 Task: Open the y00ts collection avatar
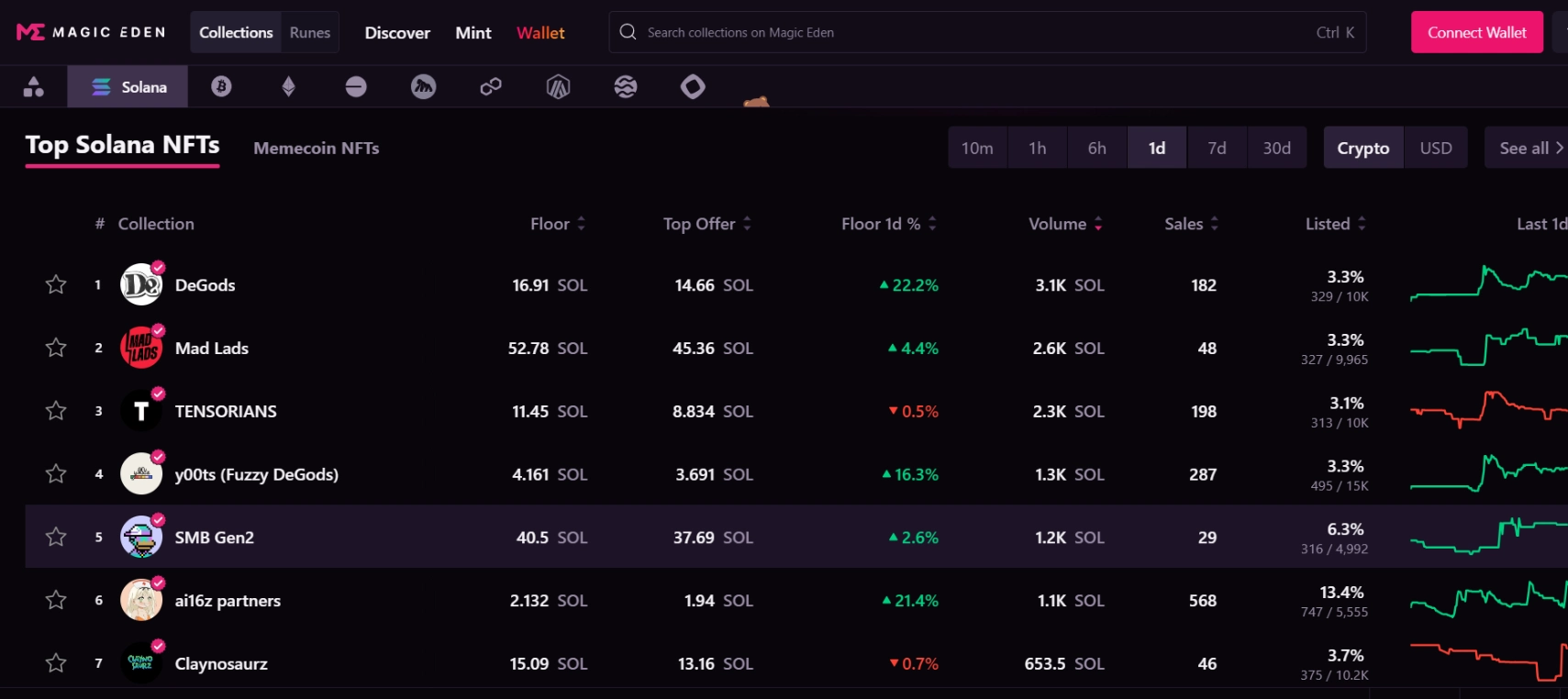coord(141,474)
